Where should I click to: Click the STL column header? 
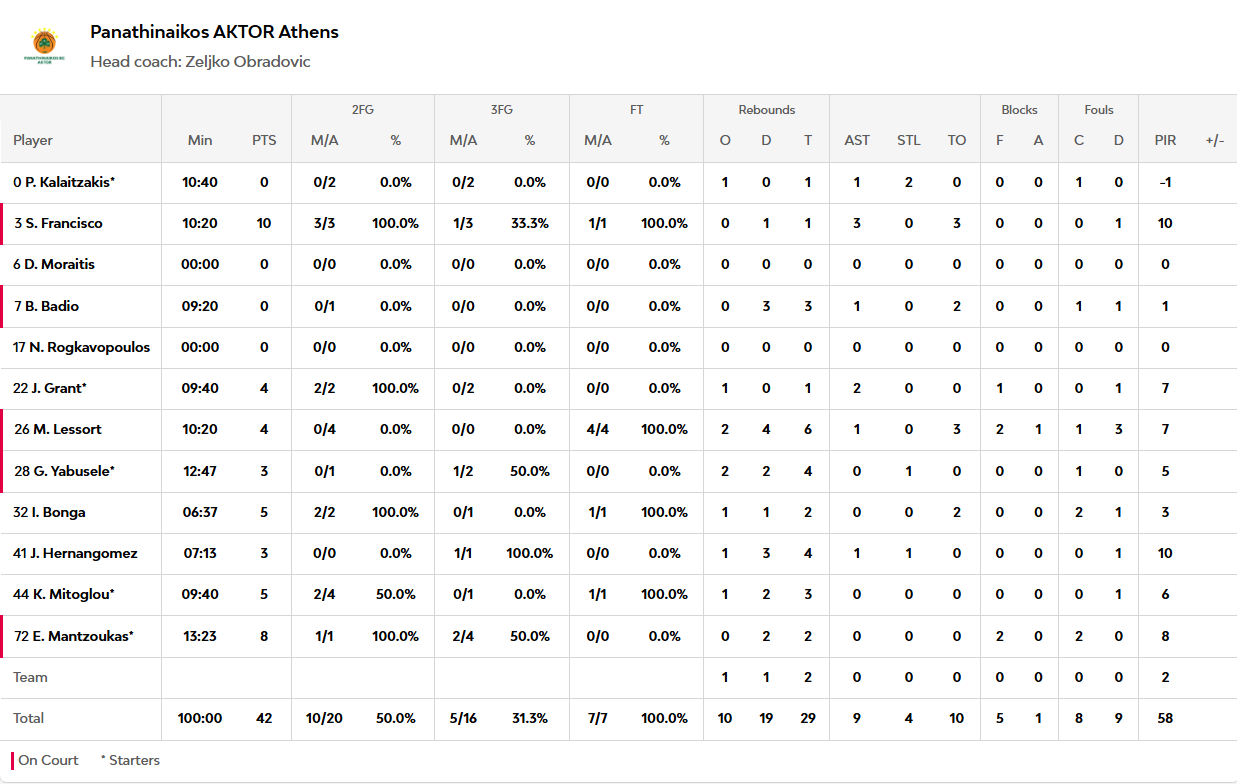pyautogui.click(x=908, y=140)
